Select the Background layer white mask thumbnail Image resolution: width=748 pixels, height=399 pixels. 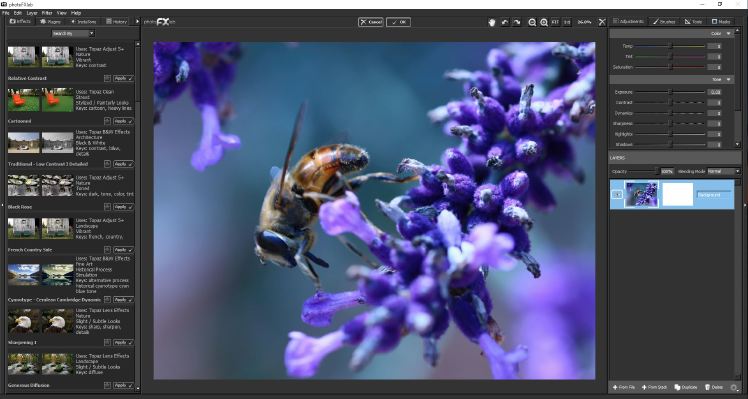678,194
